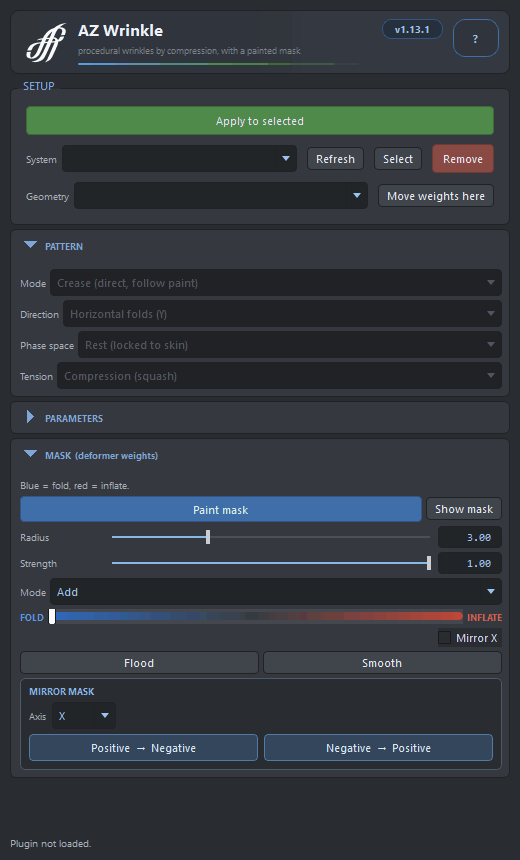Toggle the Show mask button
This screenshot has width=520, height=860.
464,509
